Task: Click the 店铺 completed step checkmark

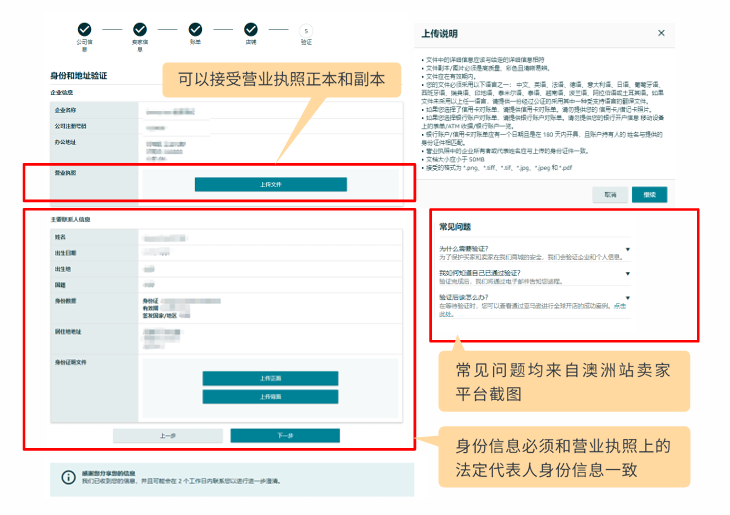Action: coord(251,30)
